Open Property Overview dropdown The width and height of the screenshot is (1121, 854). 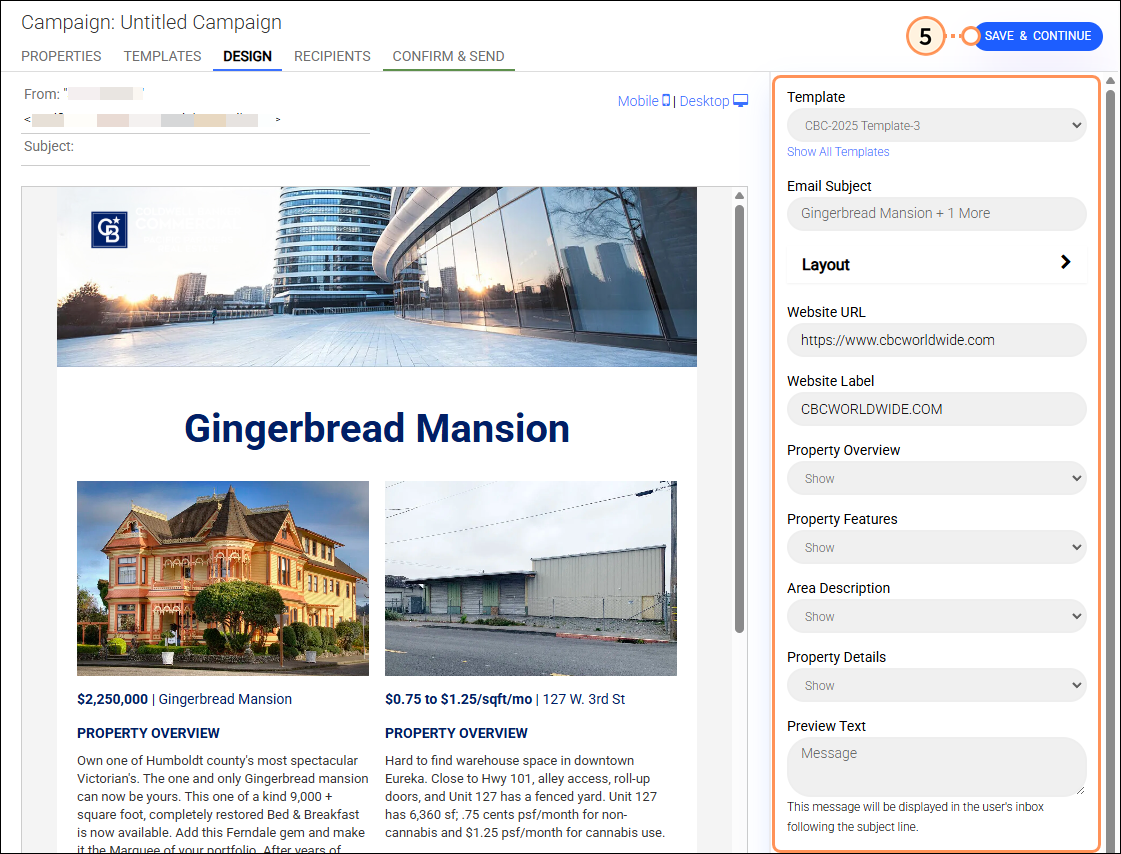click(x=936, y=479)
